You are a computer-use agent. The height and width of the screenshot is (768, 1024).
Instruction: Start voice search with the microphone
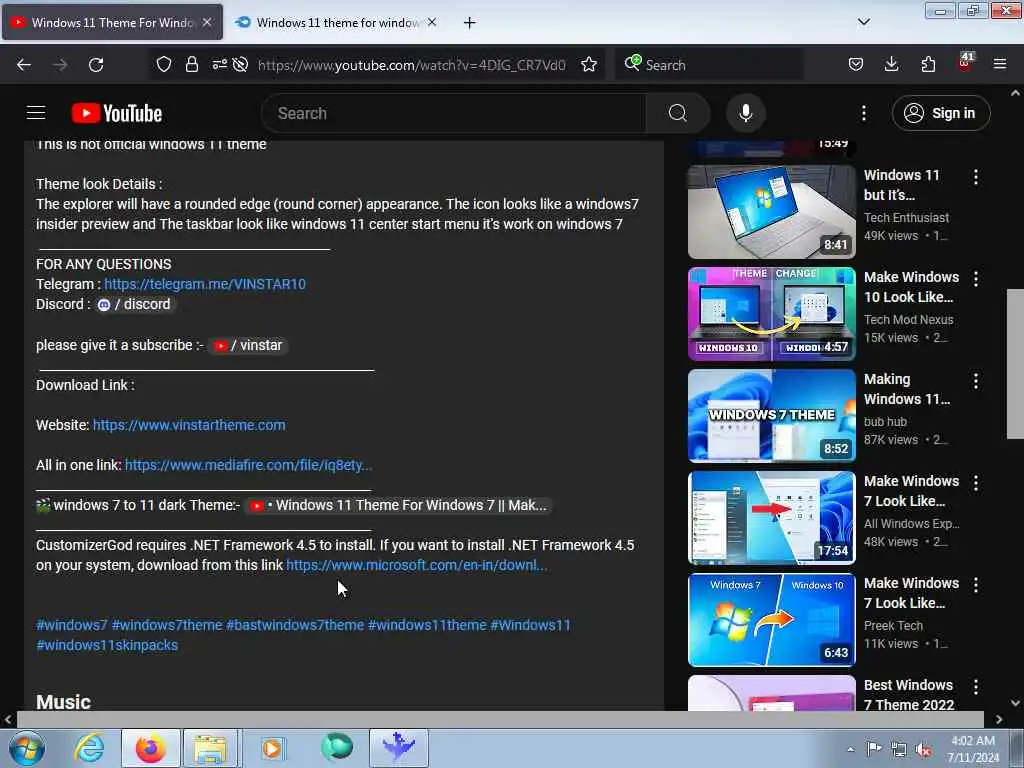[746, 113]
